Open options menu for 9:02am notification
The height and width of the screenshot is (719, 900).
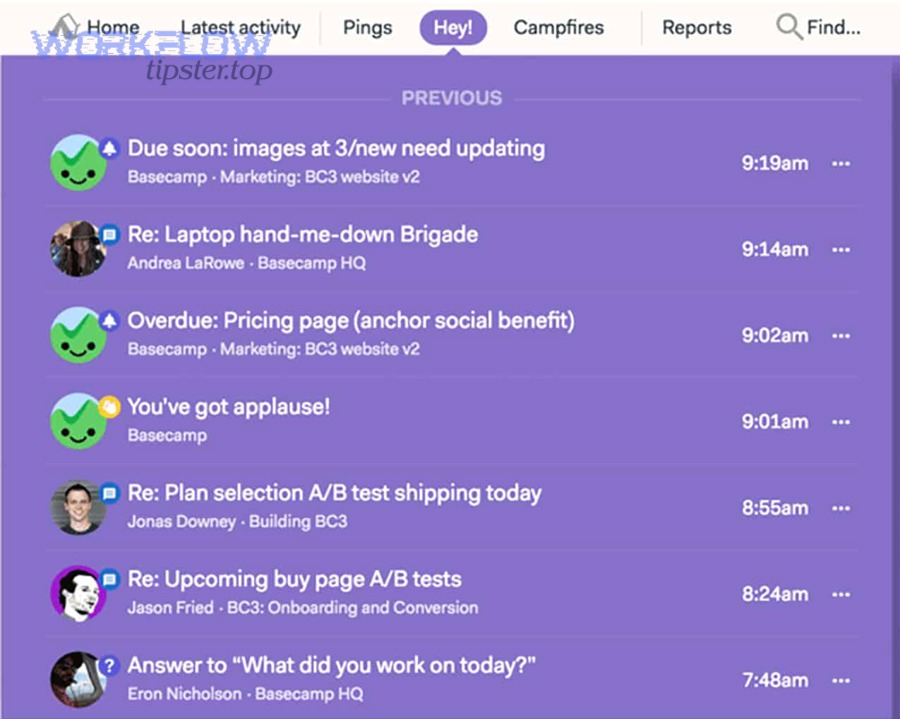coord(841,336)
